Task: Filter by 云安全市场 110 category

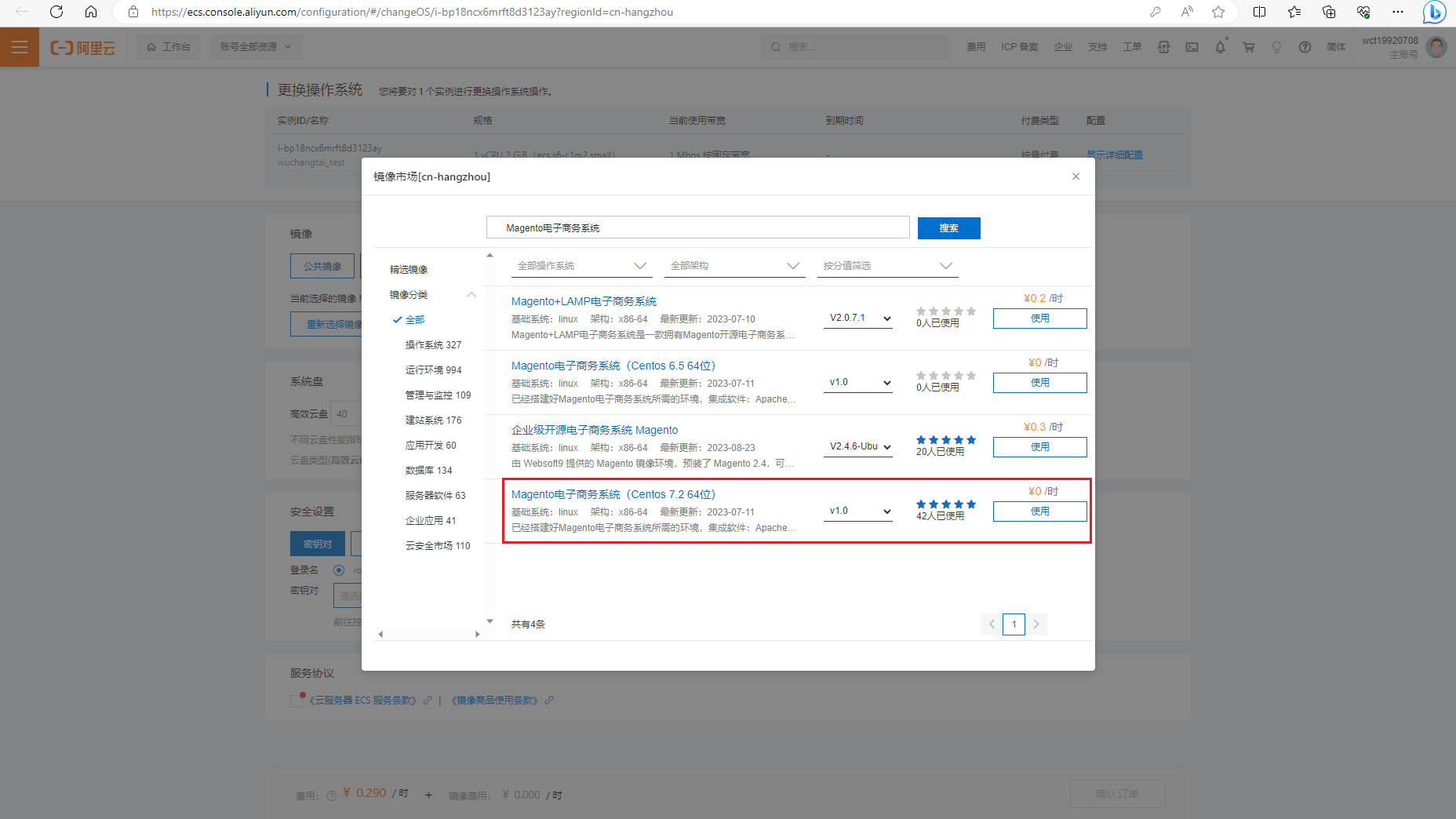Action: coord(438,546)
